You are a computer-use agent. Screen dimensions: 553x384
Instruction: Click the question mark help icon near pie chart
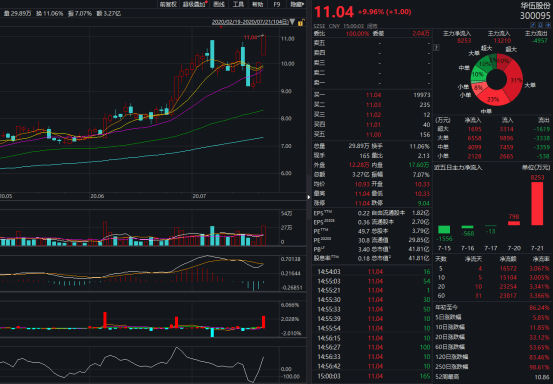(x=436, y=48)
